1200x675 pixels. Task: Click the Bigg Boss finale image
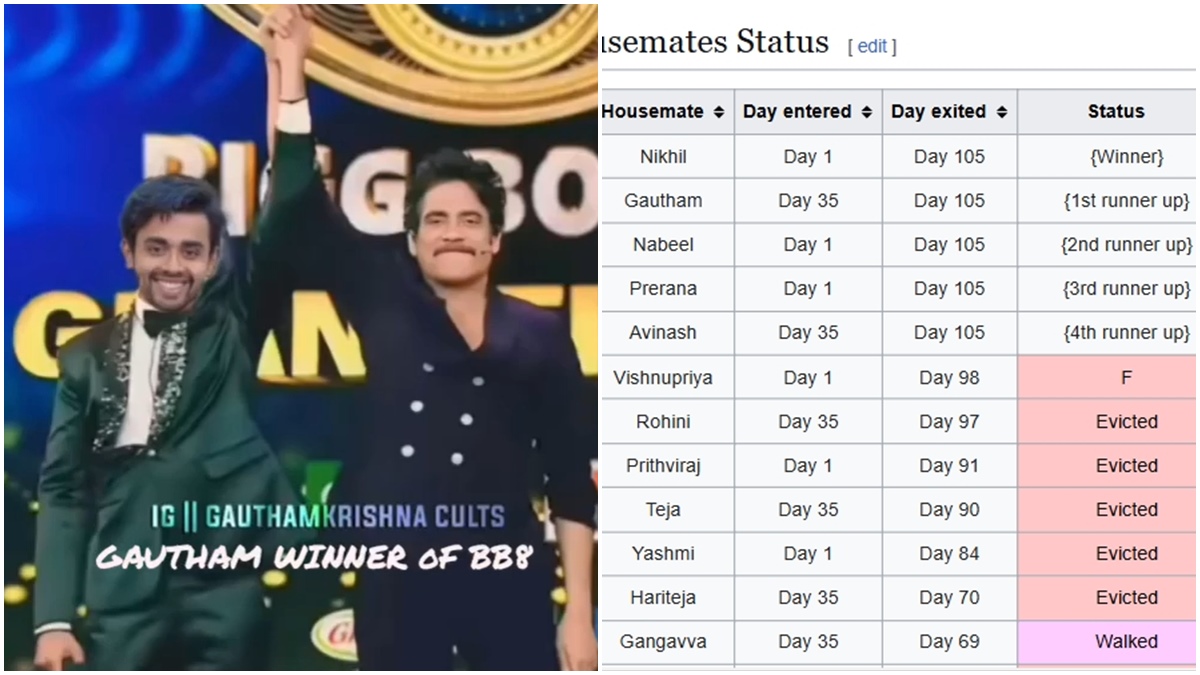[x=300, y=300]
